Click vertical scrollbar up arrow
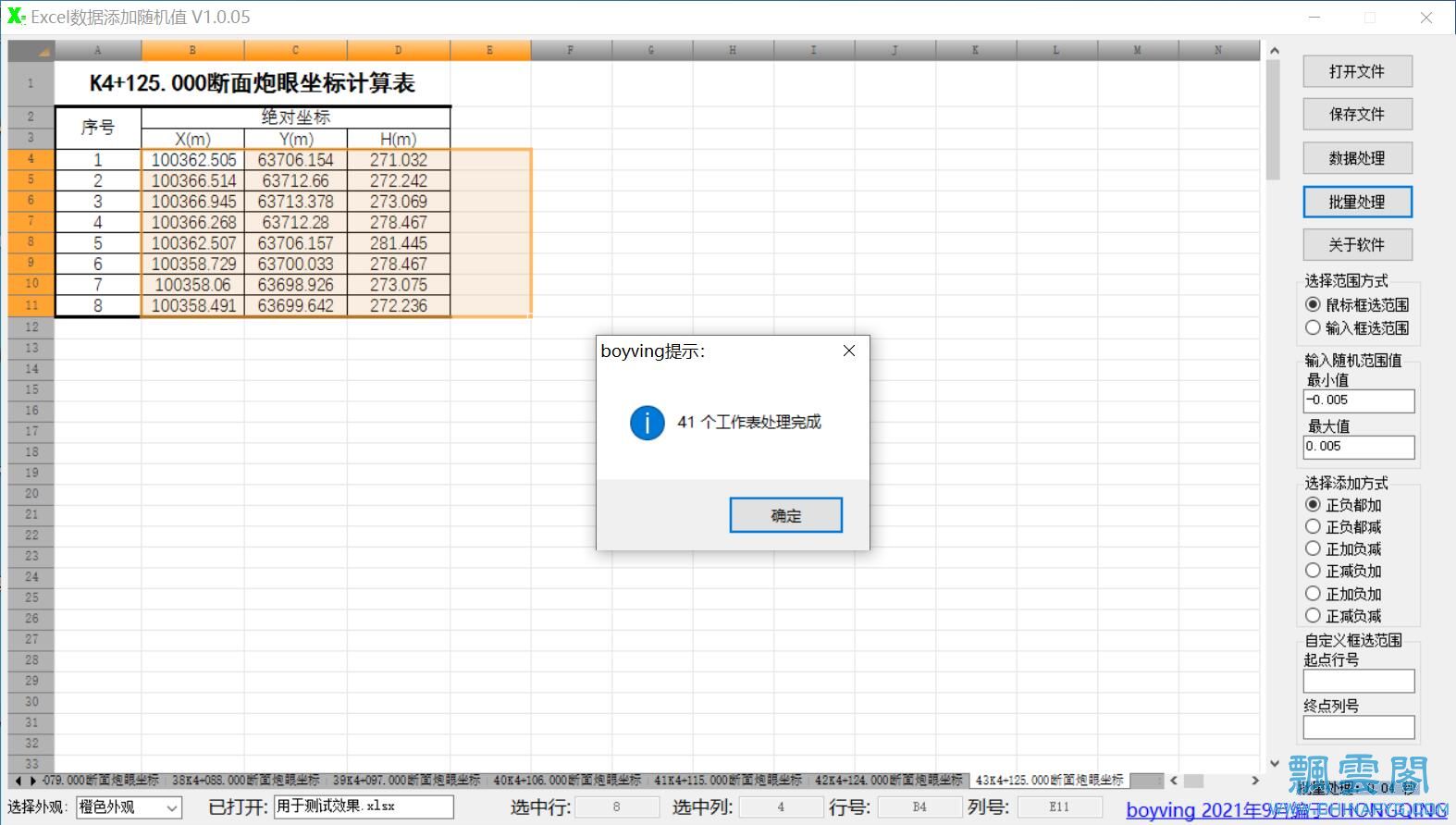The width and height of the screenshot is (1456, 825). coord(1274,50)
